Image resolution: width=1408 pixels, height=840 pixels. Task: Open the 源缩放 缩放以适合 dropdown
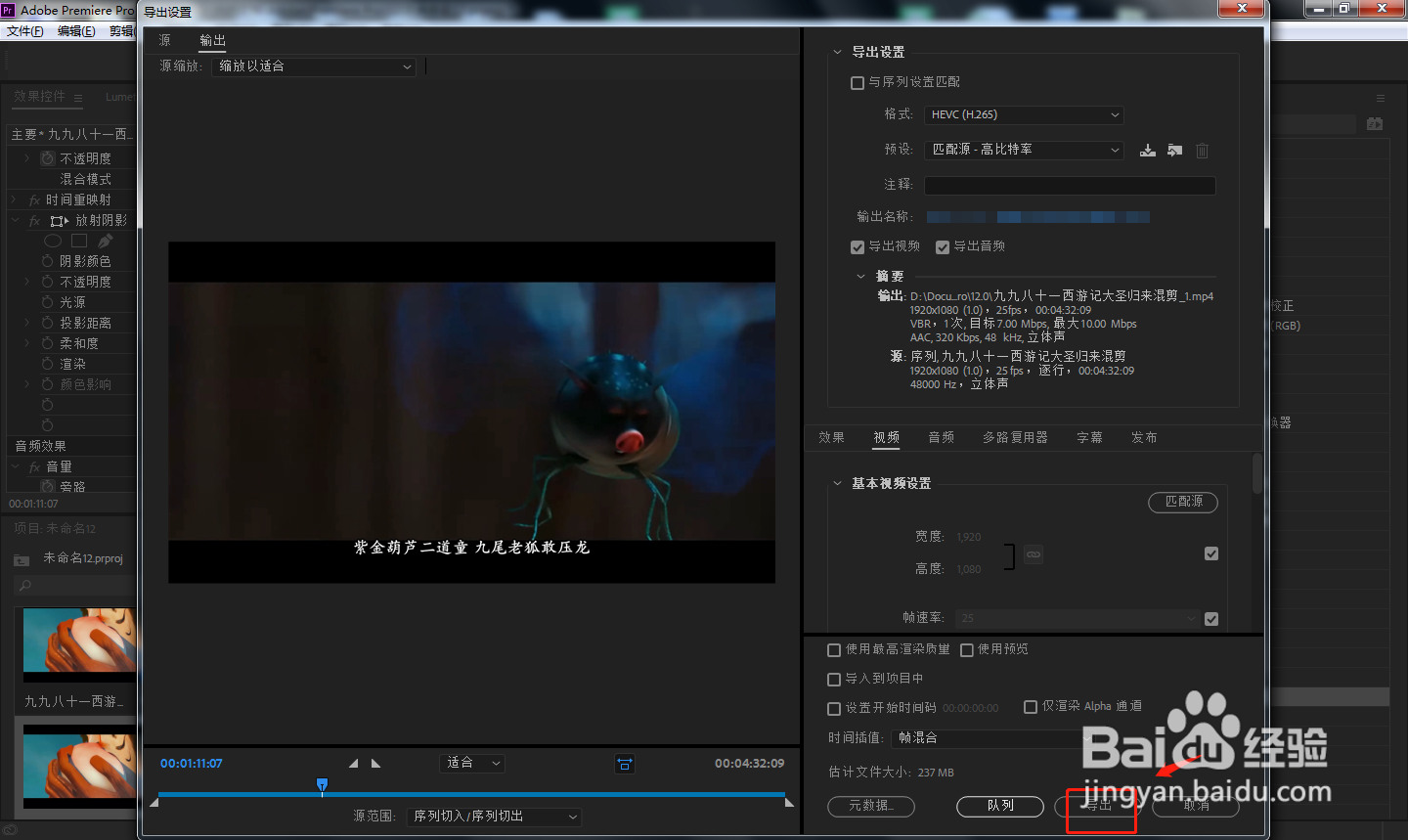[x=314, y=66]
